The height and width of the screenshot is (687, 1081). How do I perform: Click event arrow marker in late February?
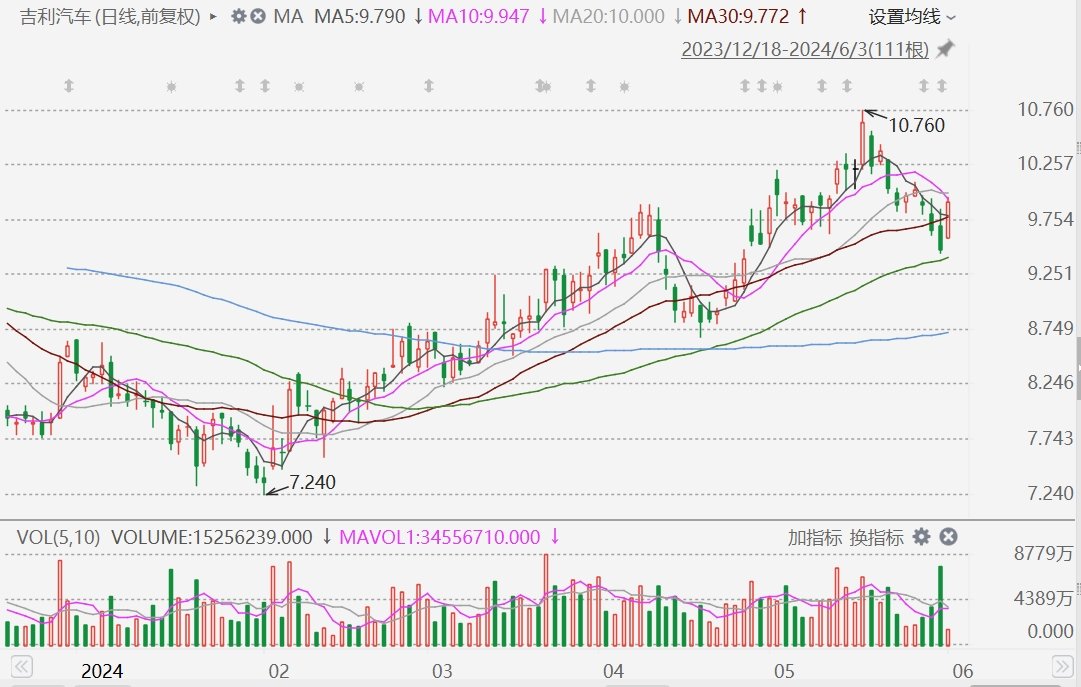(x=429, y=86)
